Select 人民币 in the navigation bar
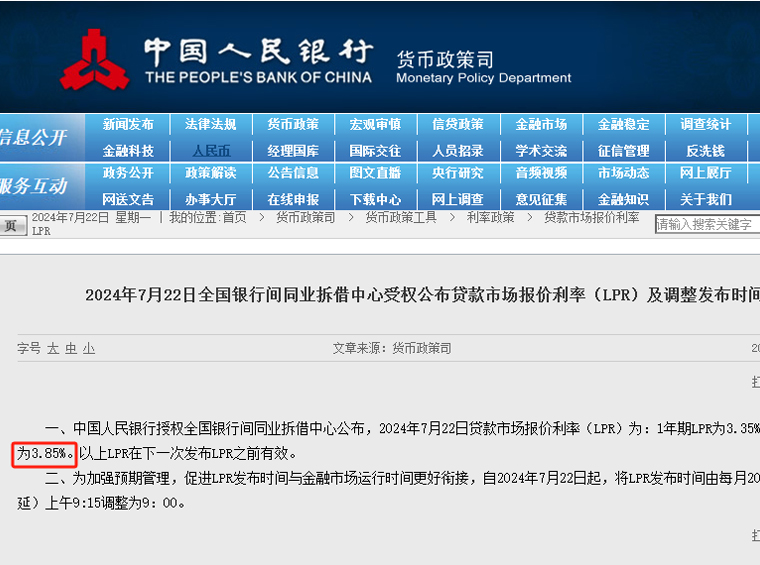The image size is (760, 565). [x=210, y=151]
